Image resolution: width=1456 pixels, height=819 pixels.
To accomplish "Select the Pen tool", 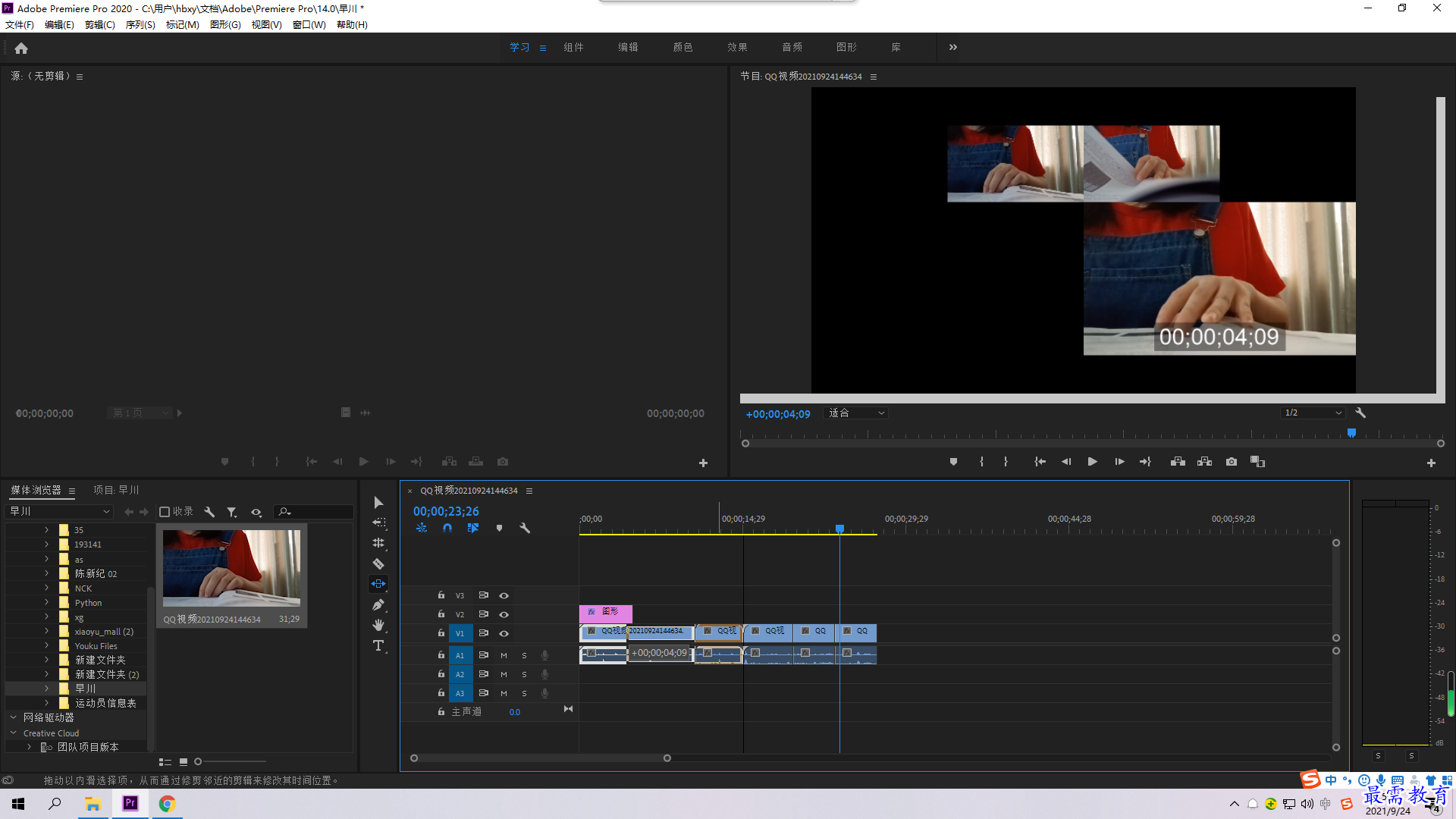I will coord(378,604).
